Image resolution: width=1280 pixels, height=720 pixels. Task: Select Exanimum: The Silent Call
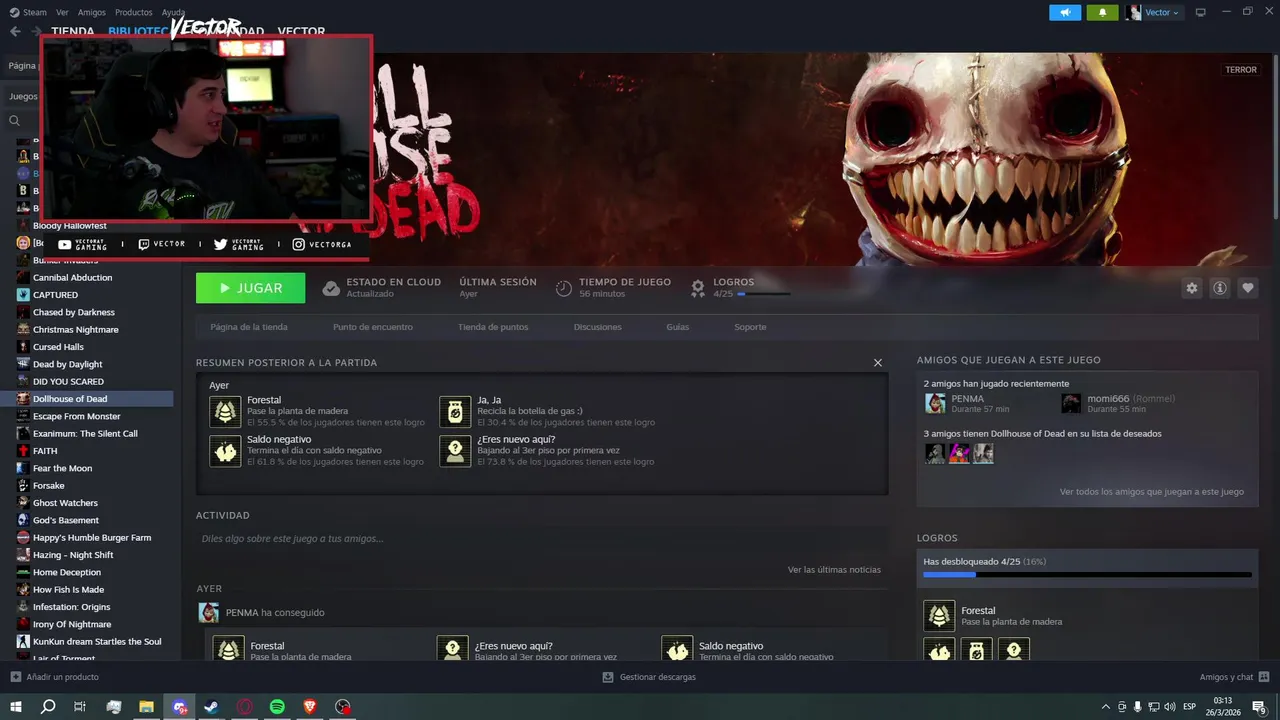point(87,434)
